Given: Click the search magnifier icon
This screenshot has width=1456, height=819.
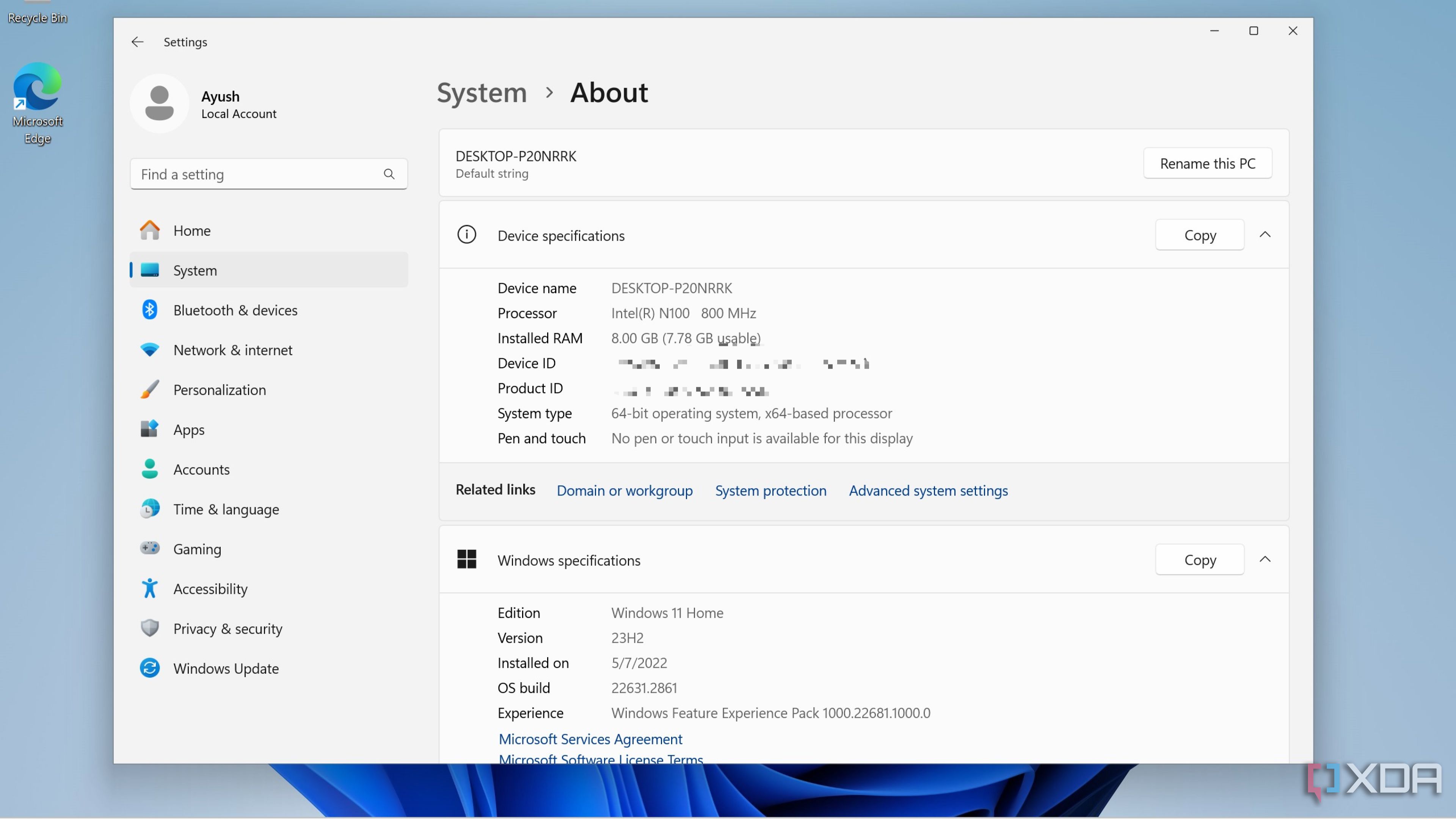Looking at the screenshot, I should tap(389, 174).
